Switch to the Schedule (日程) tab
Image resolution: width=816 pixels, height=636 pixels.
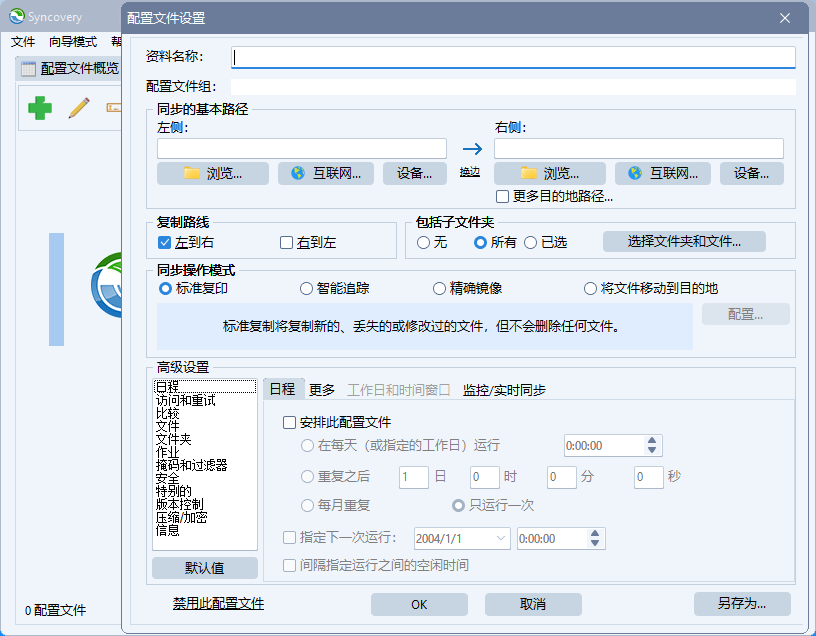coord(283,389)
